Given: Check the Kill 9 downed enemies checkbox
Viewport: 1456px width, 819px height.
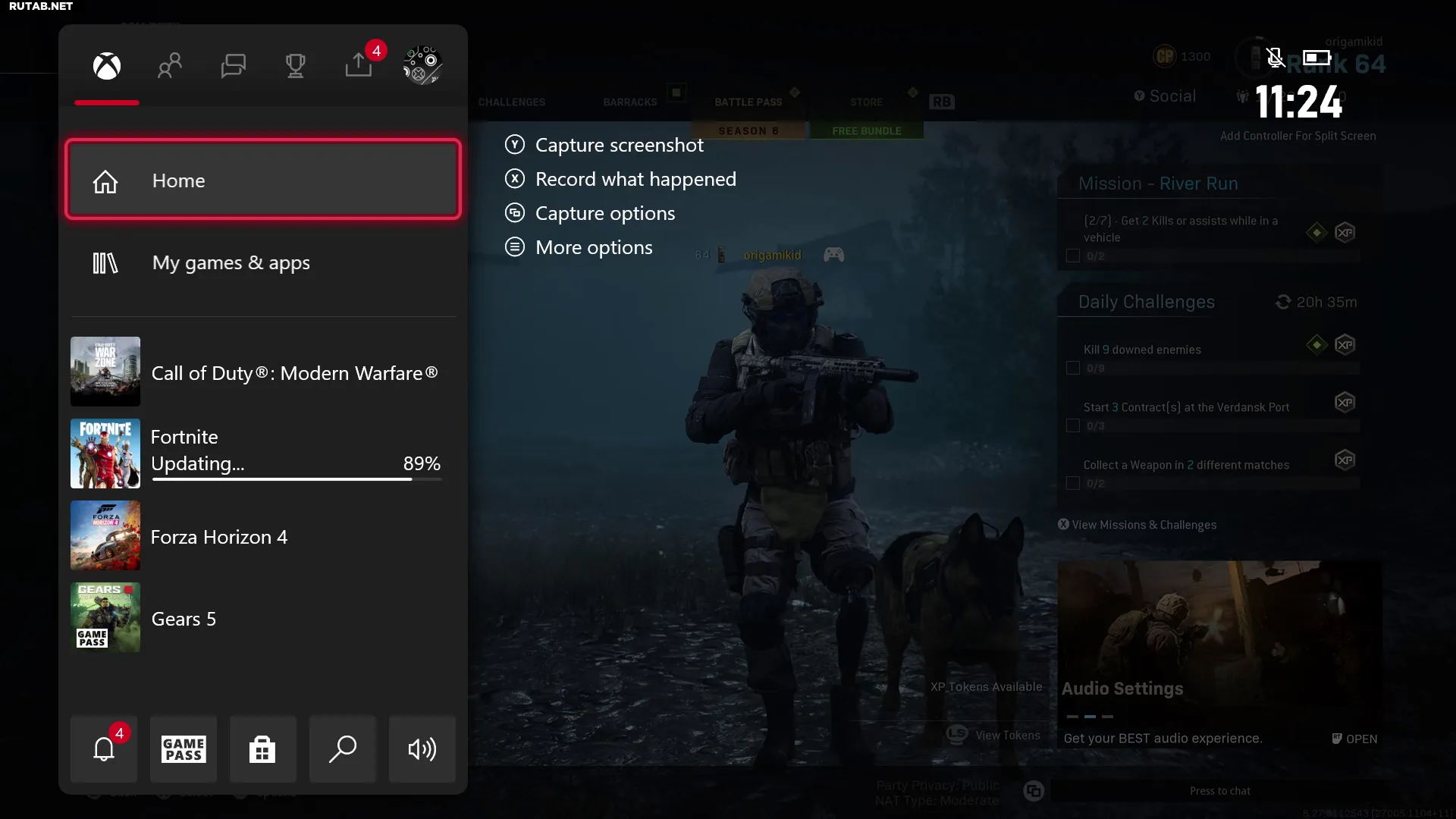Looking at the screenshot, I should point(1073,369).
